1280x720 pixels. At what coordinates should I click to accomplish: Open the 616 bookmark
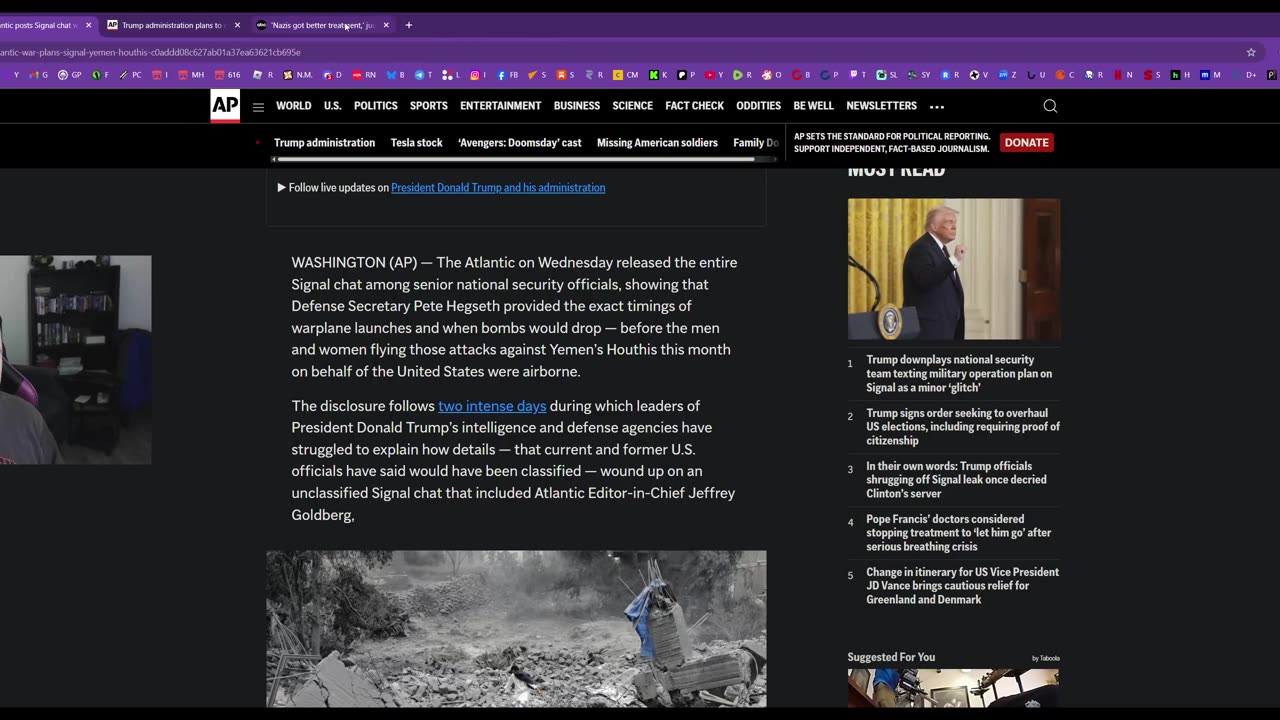pos(227,75)
